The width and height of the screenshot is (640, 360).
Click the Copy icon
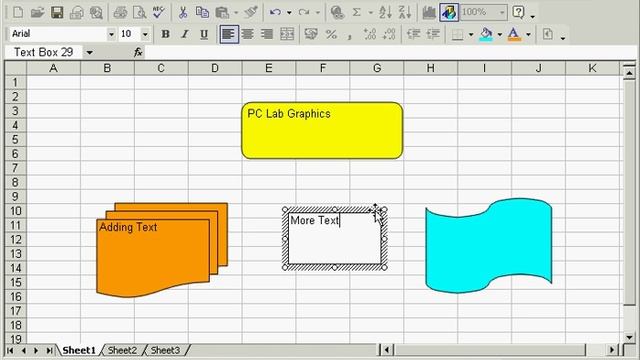[202, 13]
